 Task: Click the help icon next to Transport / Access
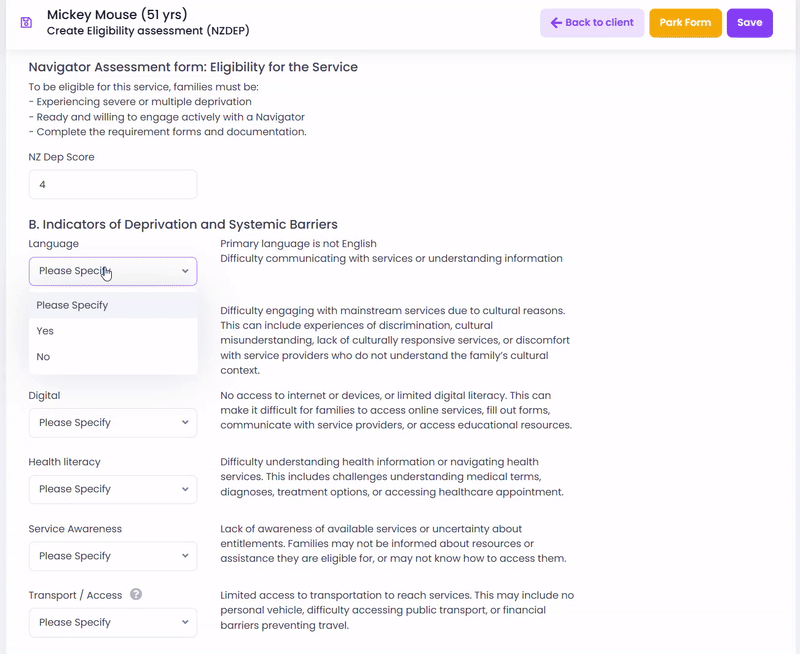click(136, 594)
